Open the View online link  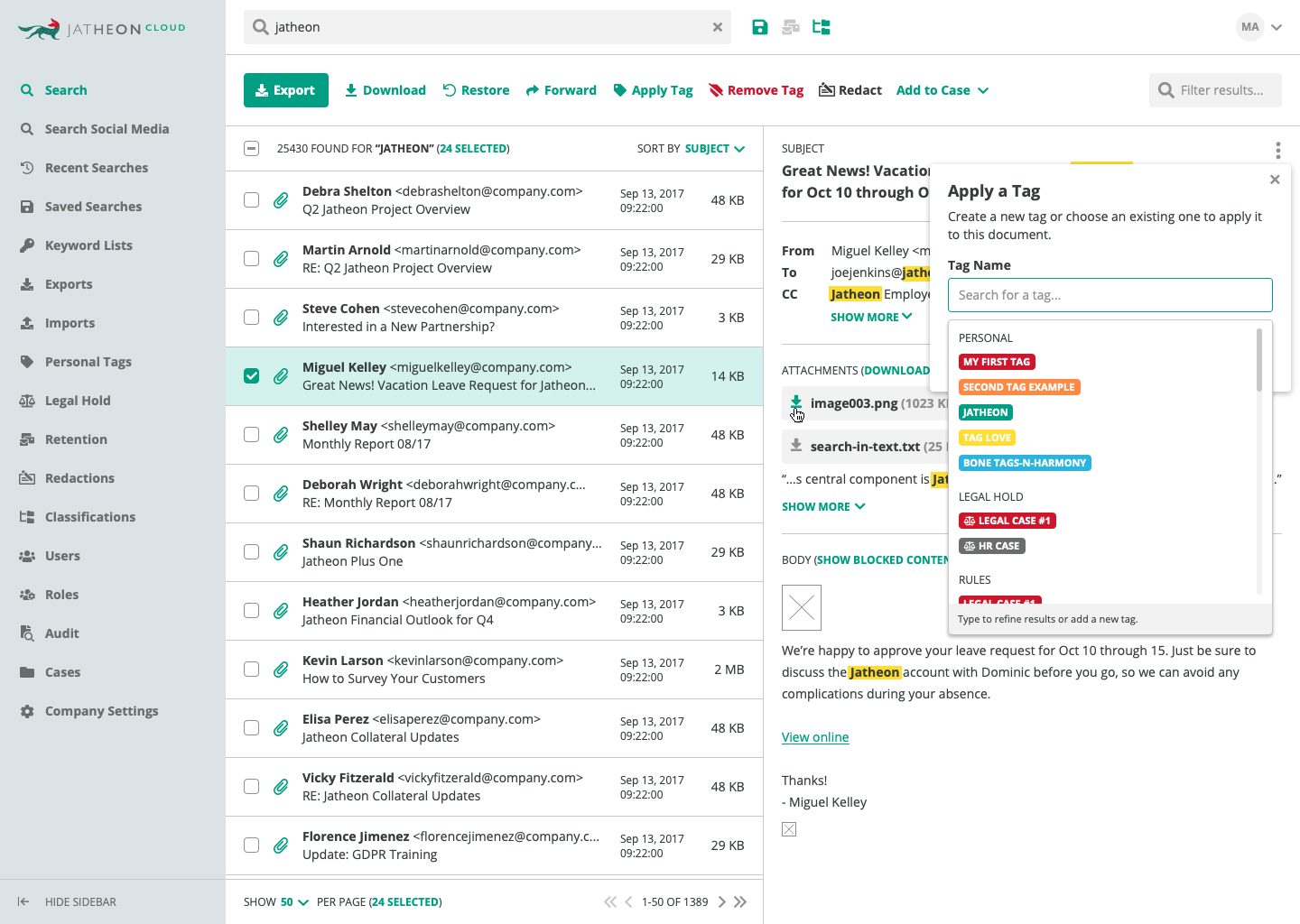[815, 737]
